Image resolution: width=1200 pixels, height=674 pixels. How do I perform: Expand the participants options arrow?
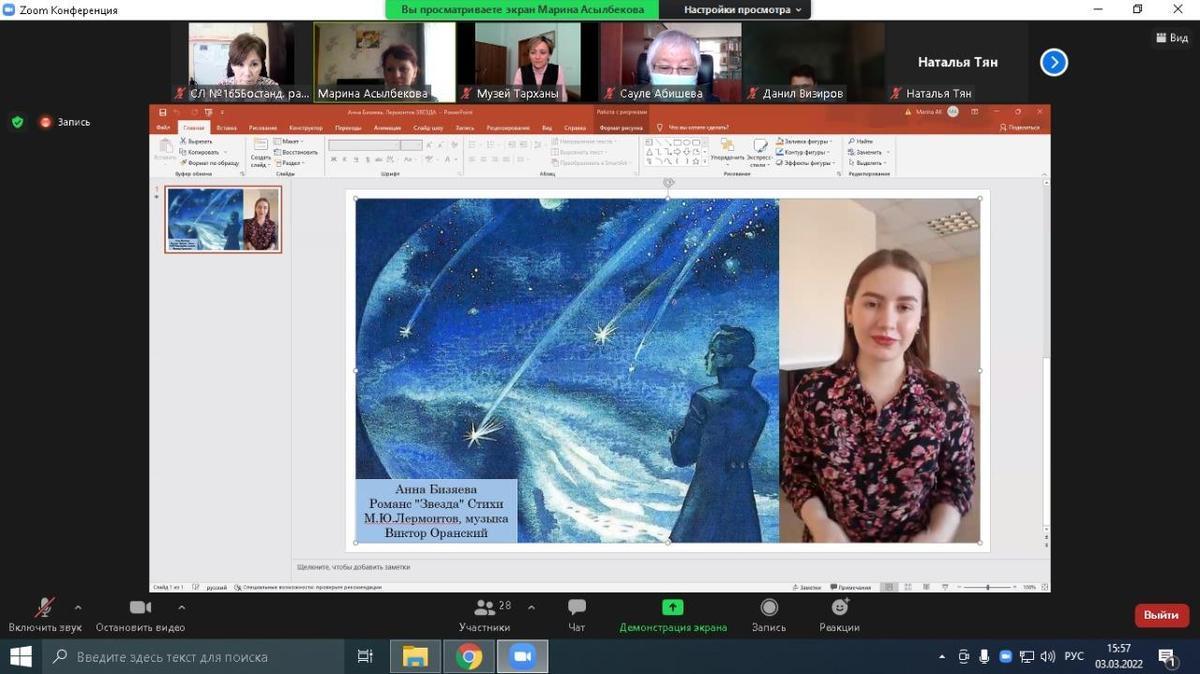(531, 607)
